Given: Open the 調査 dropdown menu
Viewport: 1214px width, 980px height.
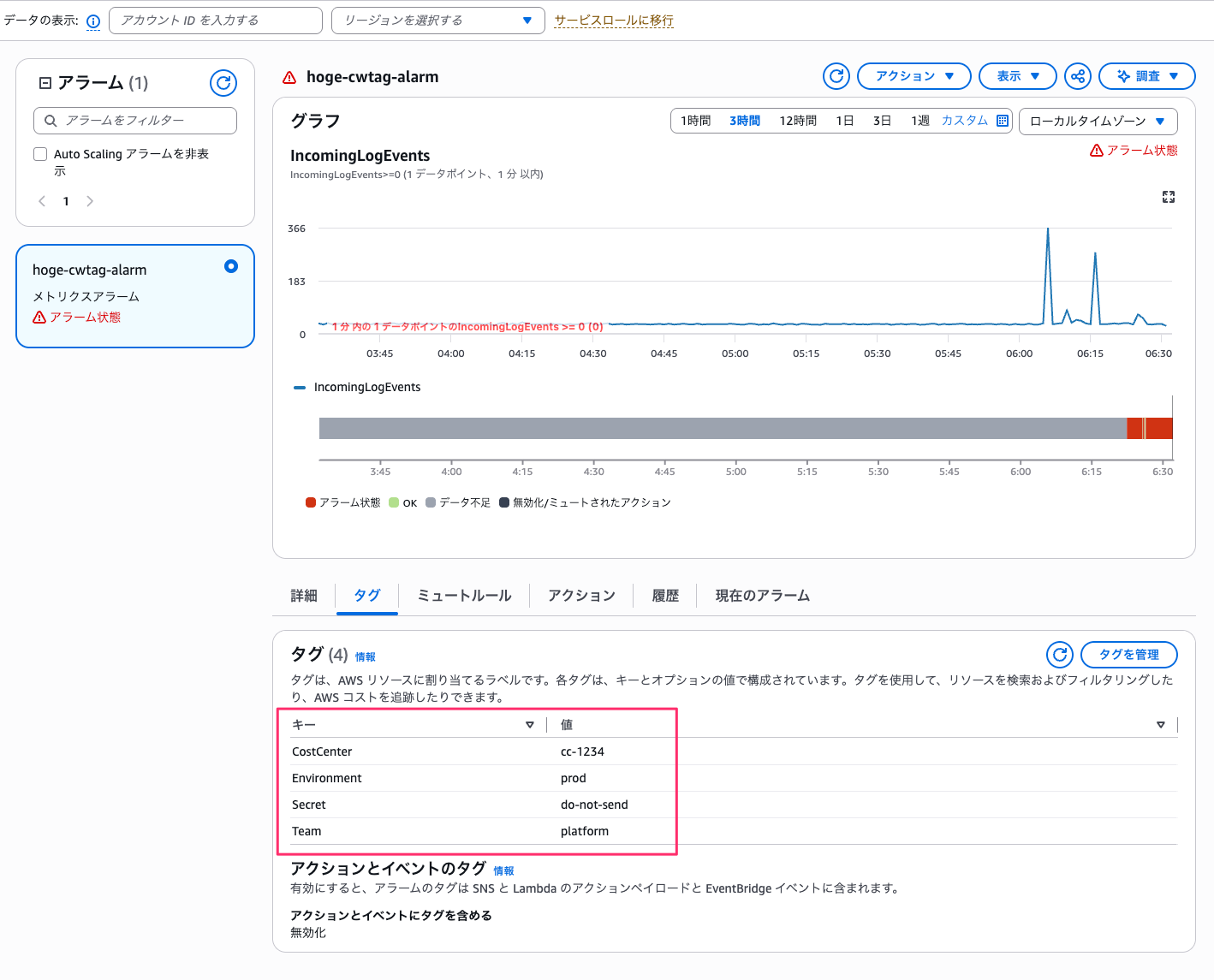Looking at the screenshot, I should pyautogui.click(x=1147, y=76).
